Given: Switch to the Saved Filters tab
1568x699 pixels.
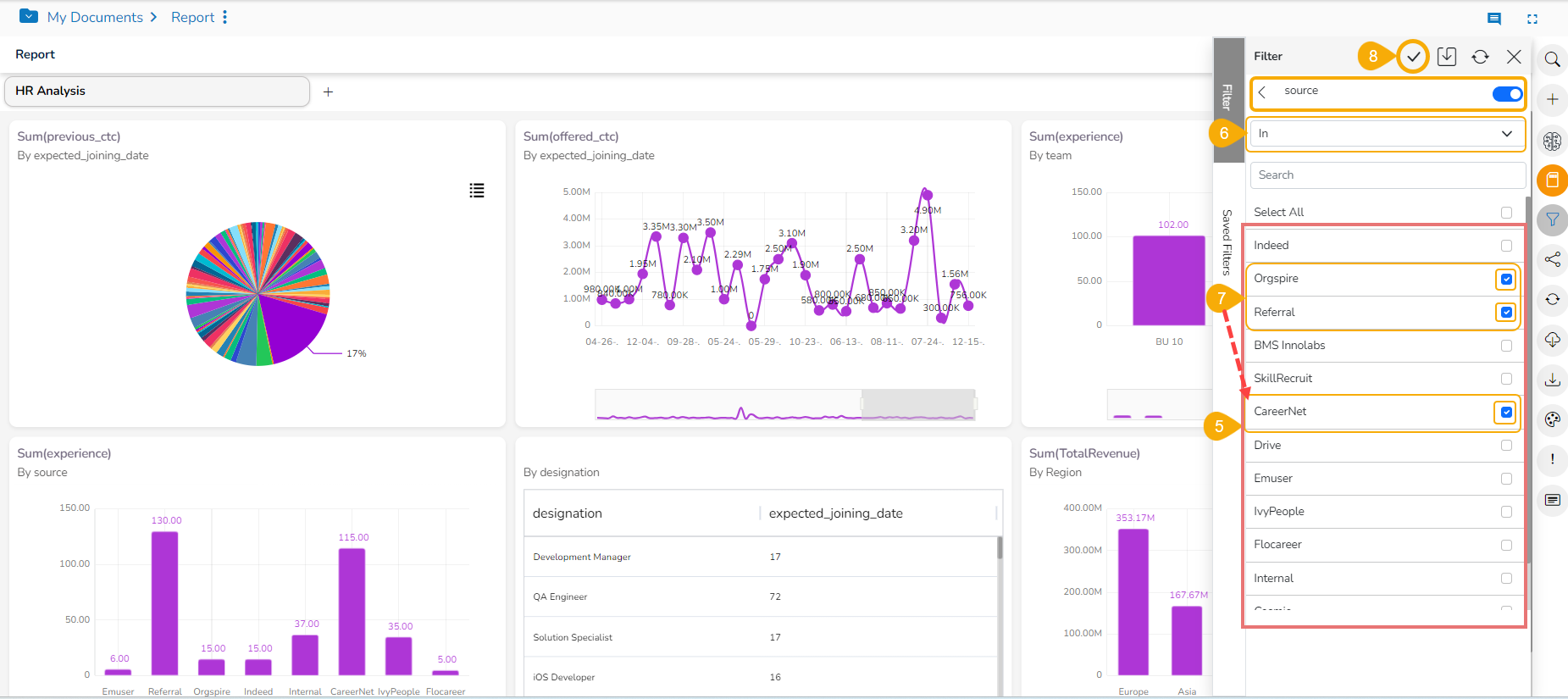Looking at the screenshot, I should pos(1227,242).
